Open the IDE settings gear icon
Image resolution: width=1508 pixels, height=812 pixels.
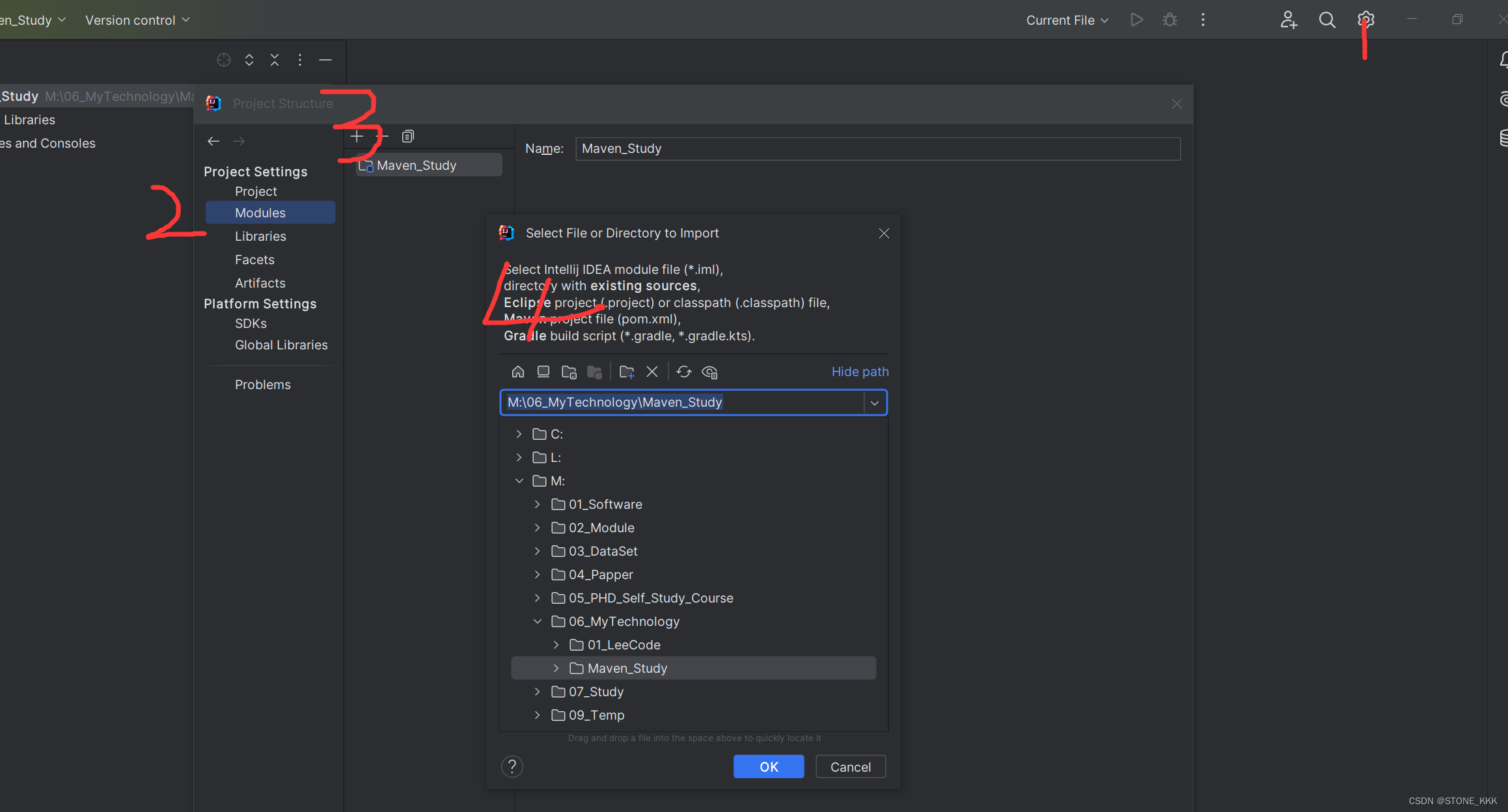click(1365, 20)
